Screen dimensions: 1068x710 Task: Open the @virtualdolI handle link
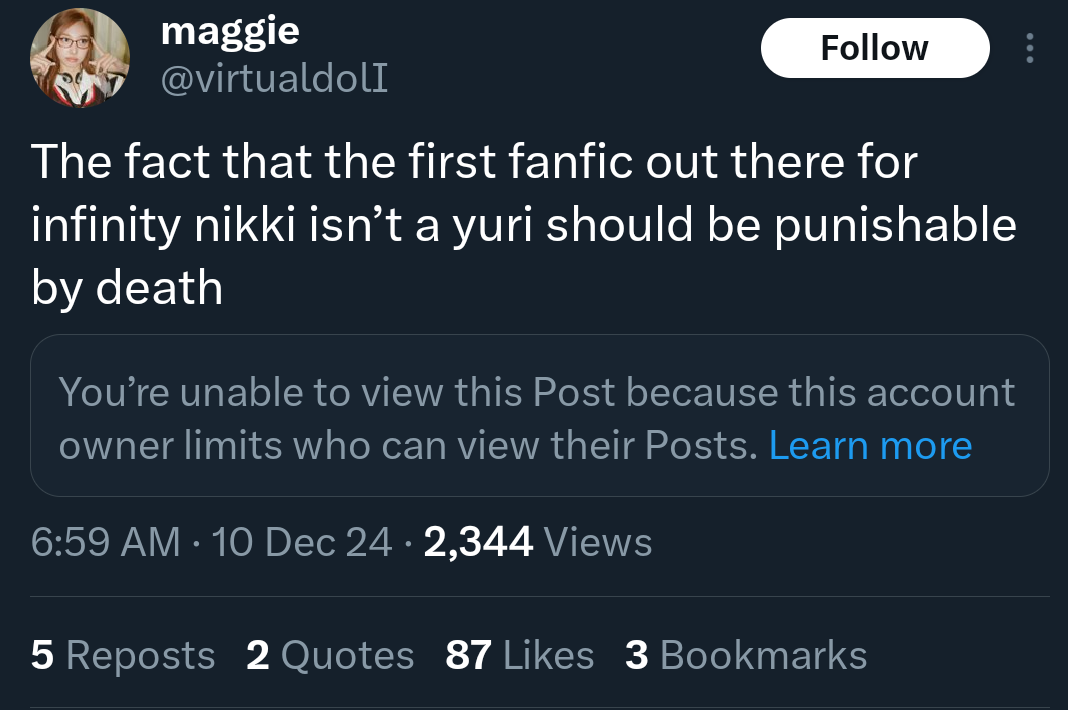pyautogui.click(x=274, y=78)
